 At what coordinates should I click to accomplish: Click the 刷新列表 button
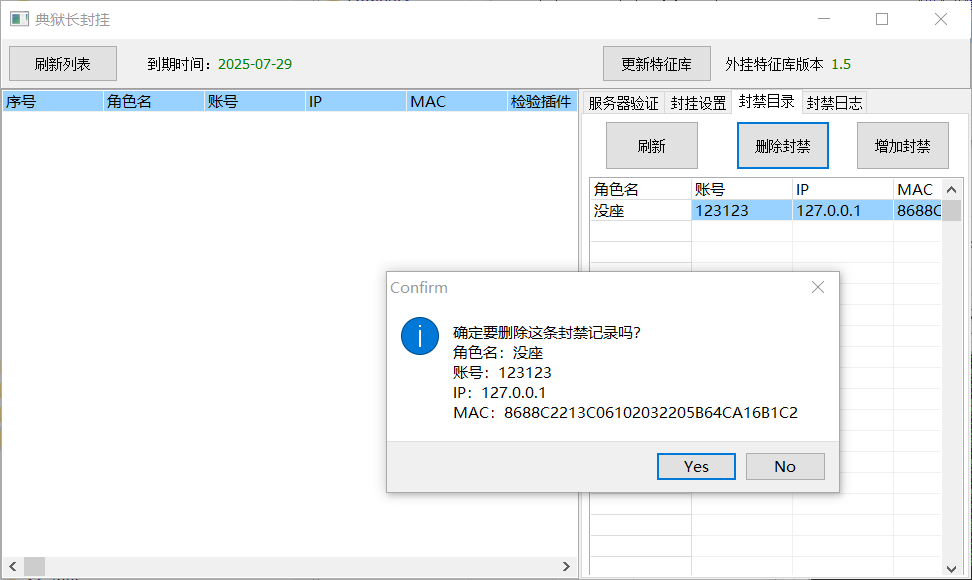63,64
